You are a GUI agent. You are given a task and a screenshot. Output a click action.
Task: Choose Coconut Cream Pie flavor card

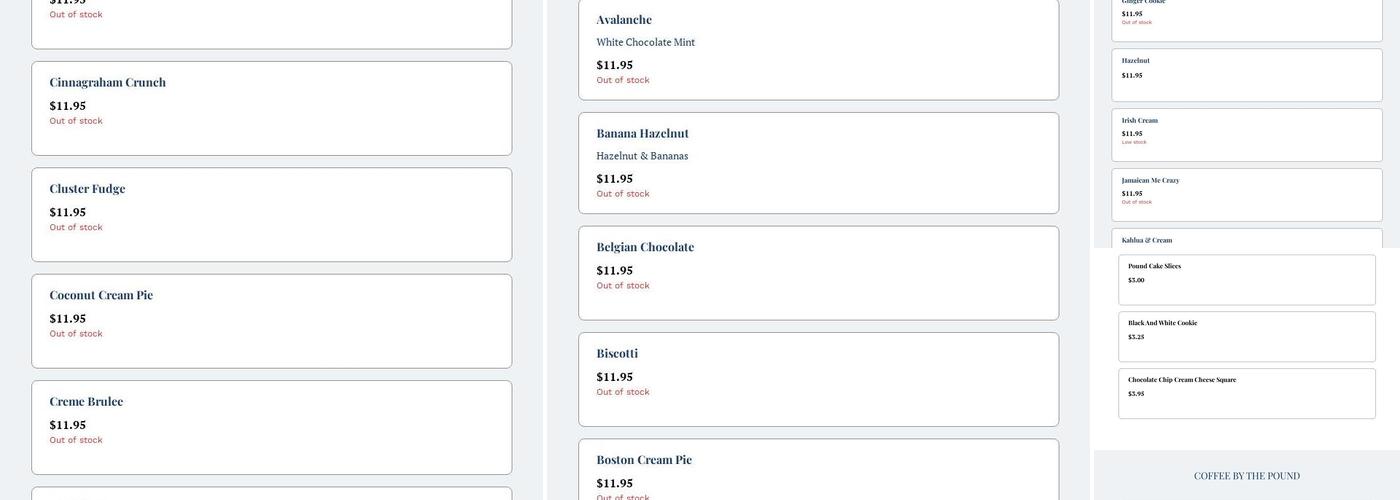pos(271,321)
